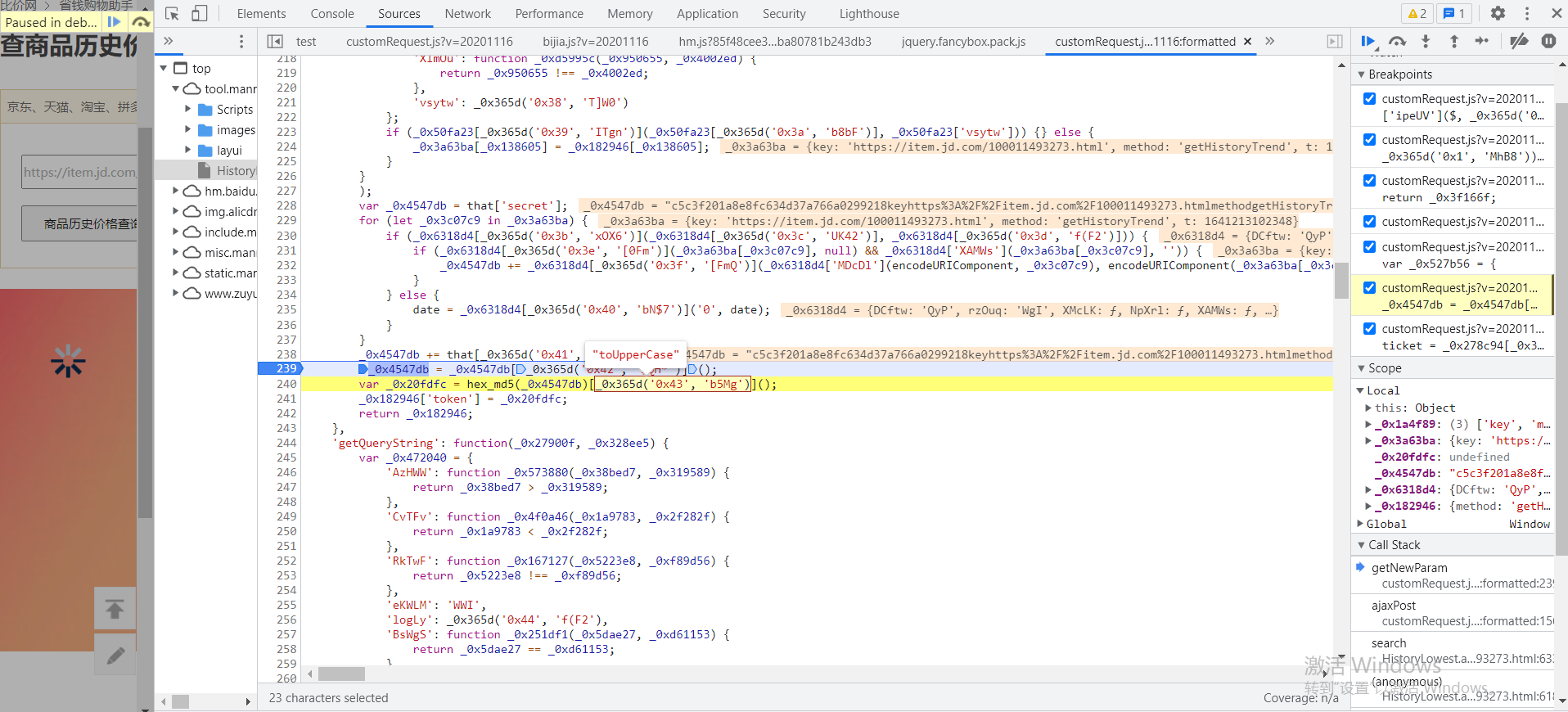Click line number 244 in gutter
The height and width of the screenshot is (712, 1568).
pos(286,443)
